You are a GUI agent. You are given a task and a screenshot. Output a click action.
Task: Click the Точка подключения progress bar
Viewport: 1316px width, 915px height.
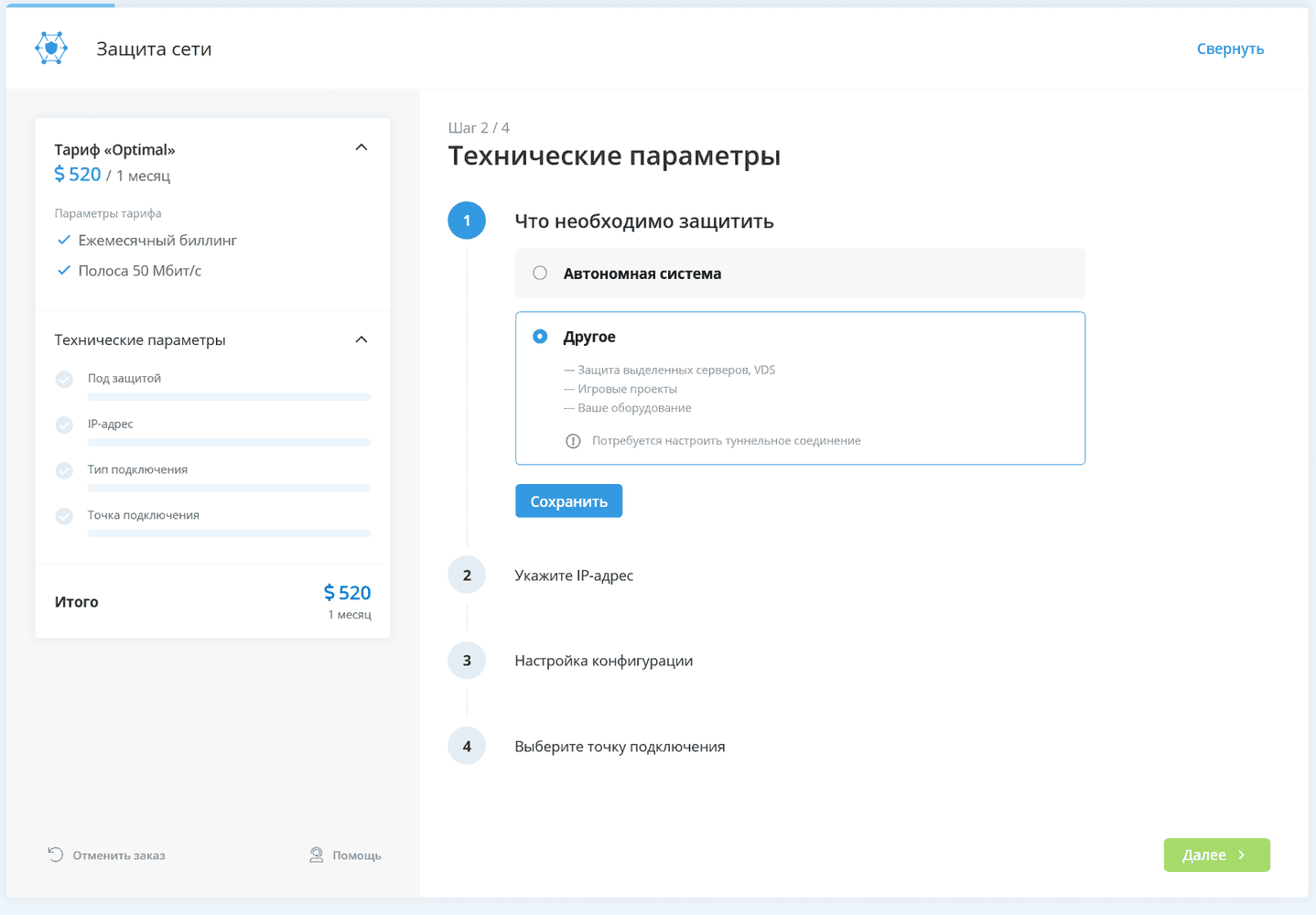click(230, 534)
